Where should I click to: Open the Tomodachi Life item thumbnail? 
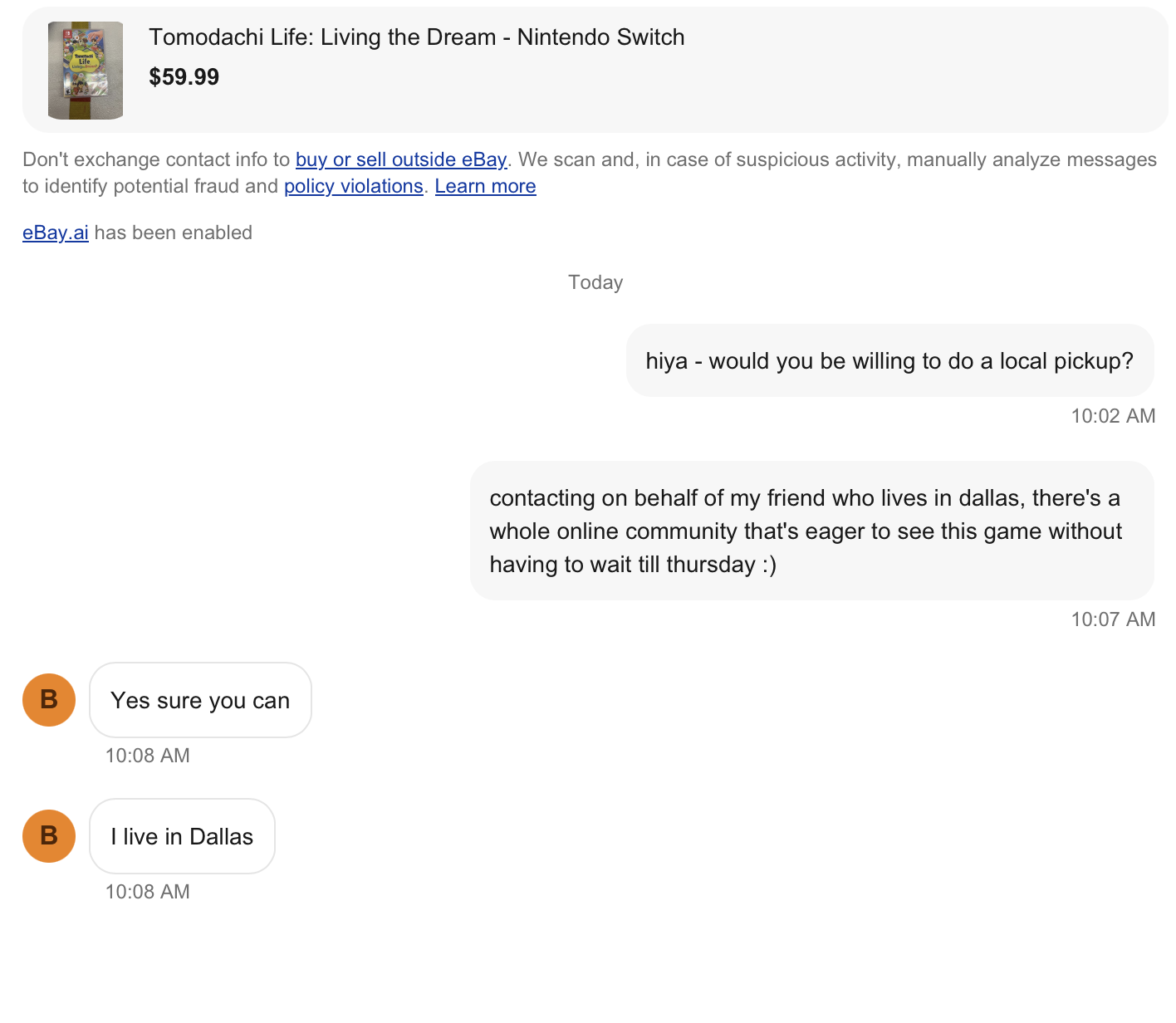[86, 71]
